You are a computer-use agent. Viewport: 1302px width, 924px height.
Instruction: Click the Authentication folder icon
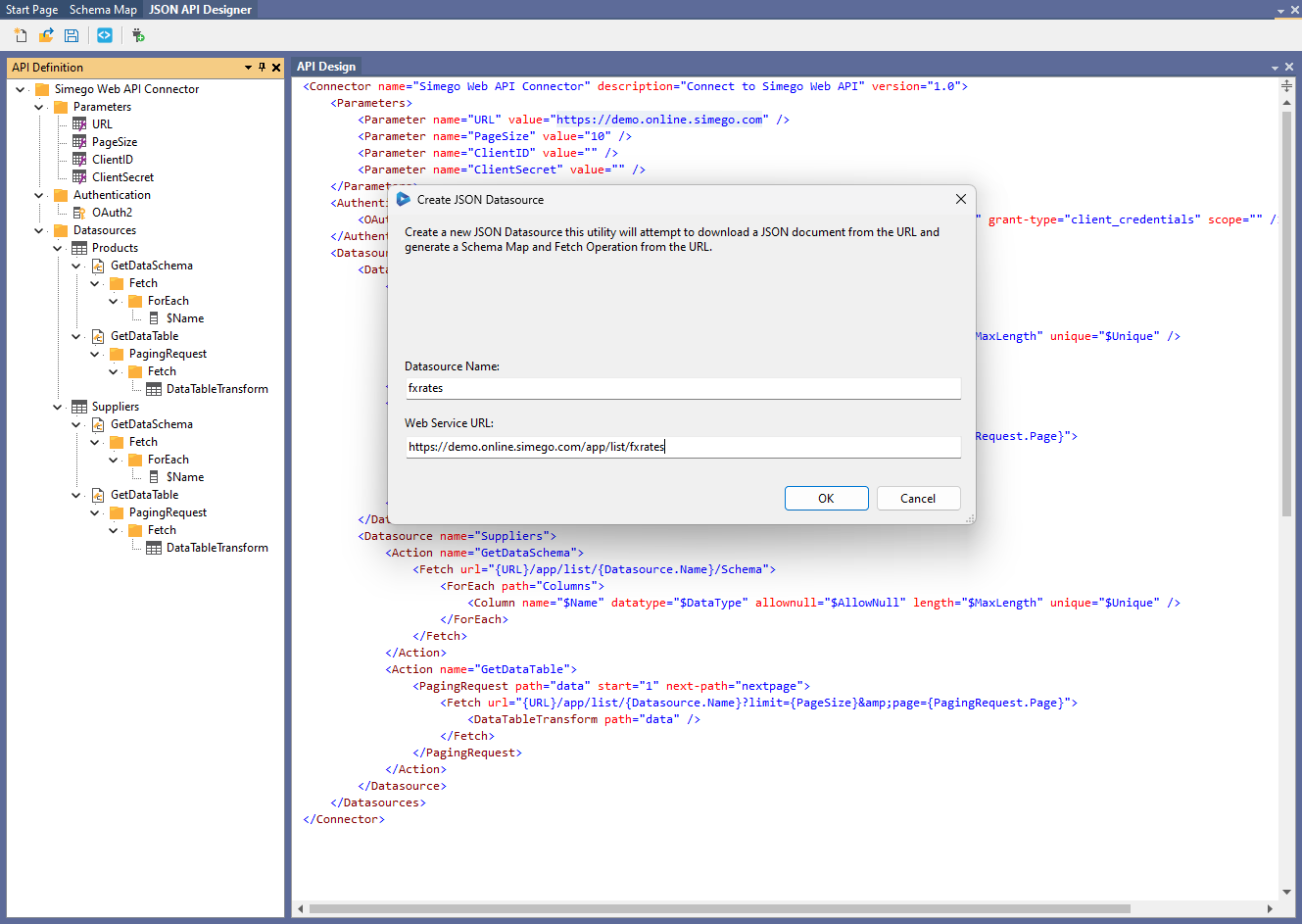61,195
